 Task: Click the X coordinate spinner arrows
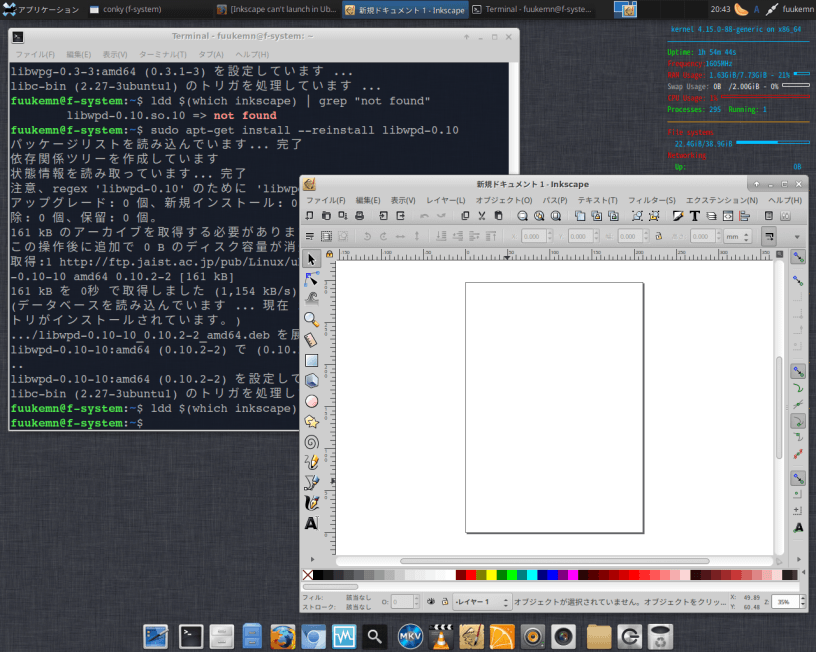pyautogui.click(x=550, y=236)
